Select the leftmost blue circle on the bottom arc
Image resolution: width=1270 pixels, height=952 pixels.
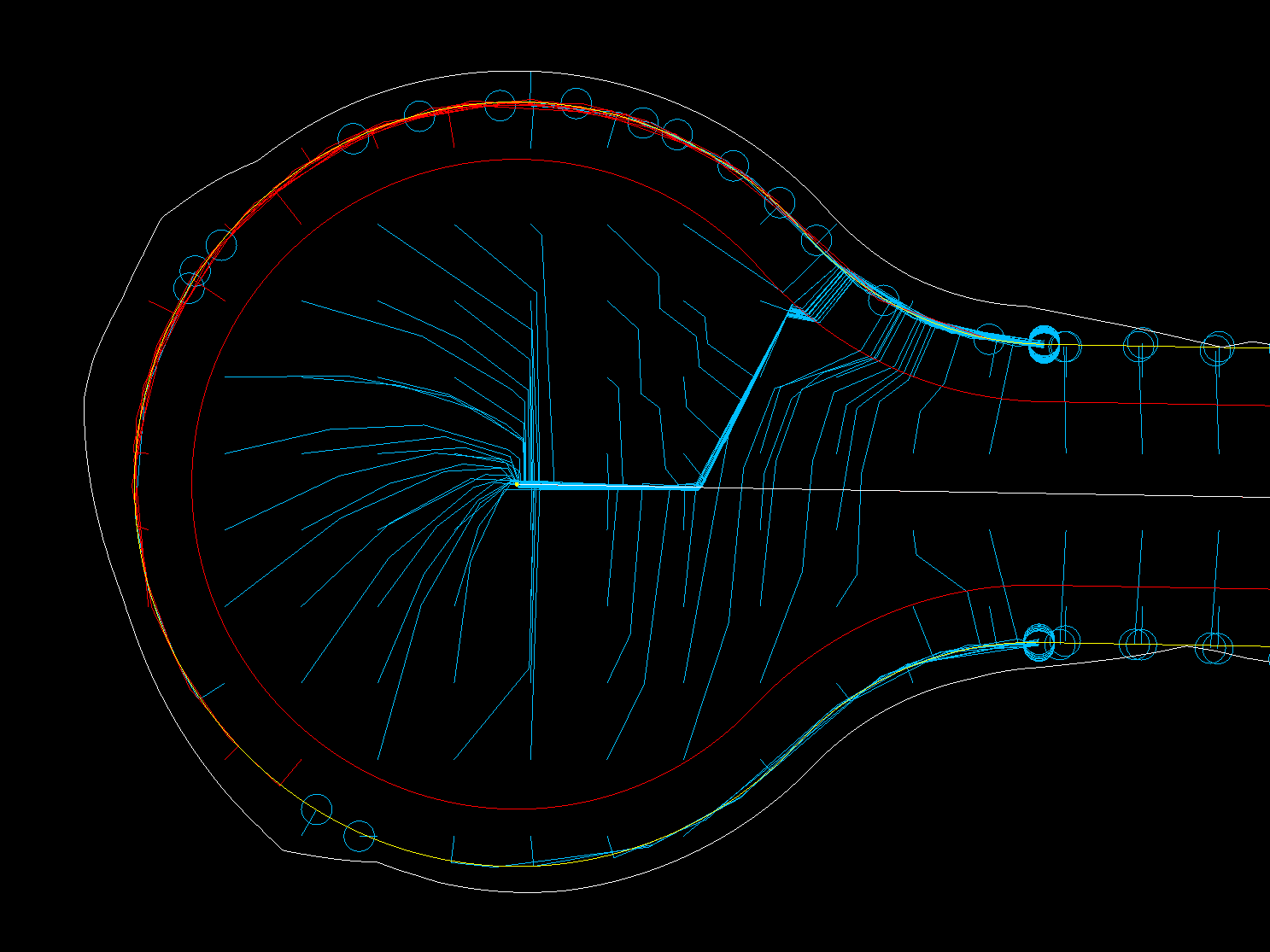tap(316, 809)
